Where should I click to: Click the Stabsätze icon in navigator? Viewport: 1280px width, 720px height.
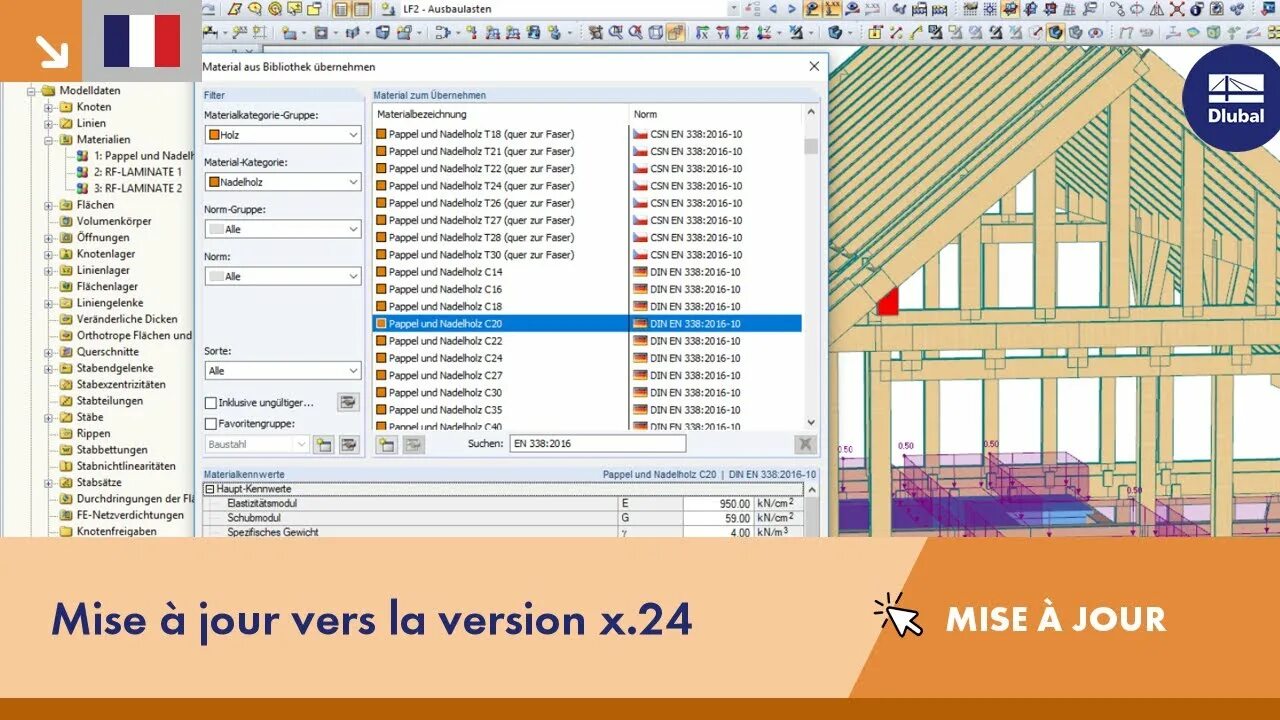[x=66, y=483]
